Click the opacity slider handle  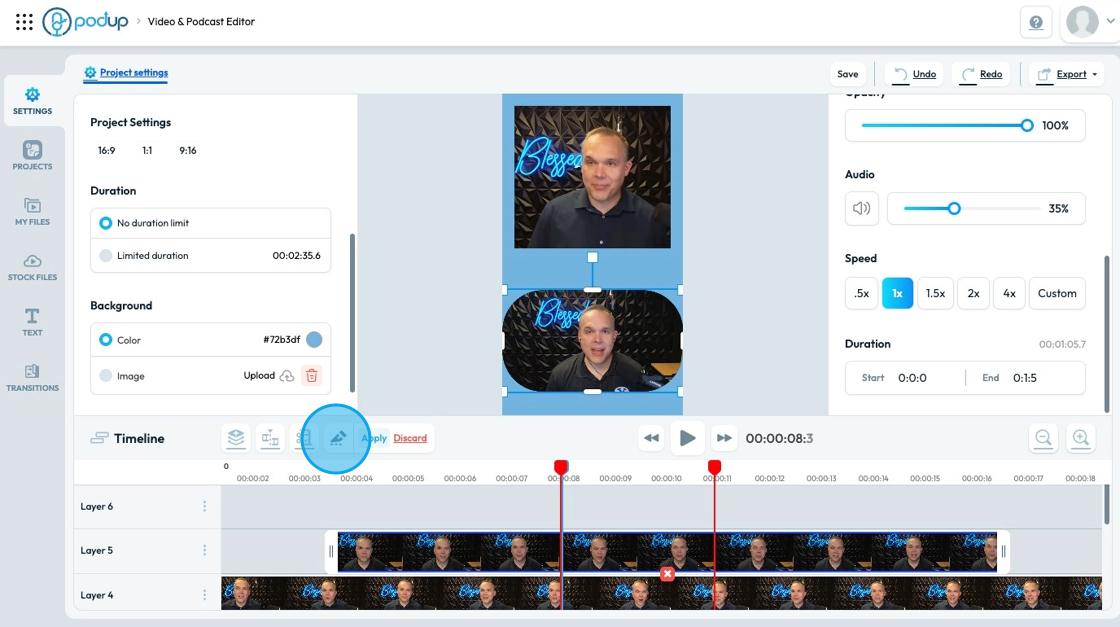pos(1026,126)
